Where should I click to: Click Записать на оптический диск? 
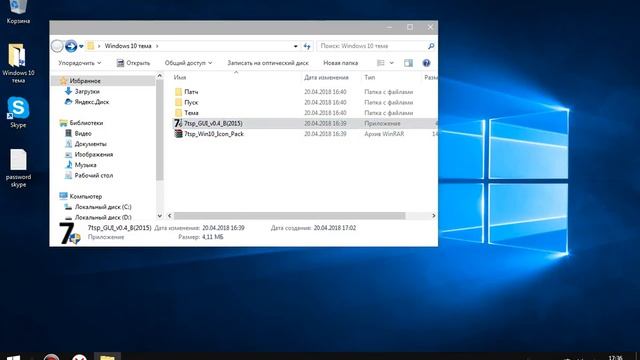pos(268,63)
